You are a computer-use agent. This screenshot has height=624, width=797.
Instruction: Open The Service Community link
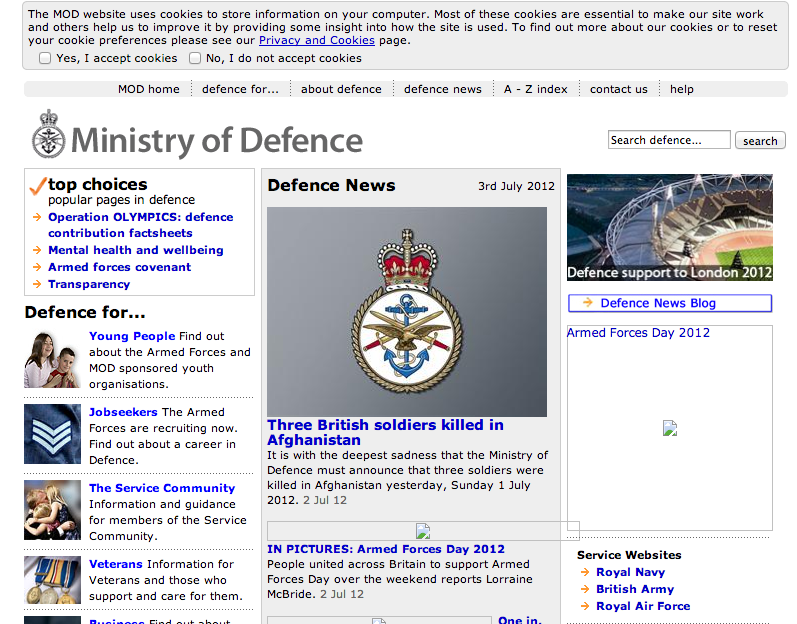[162, 488]
